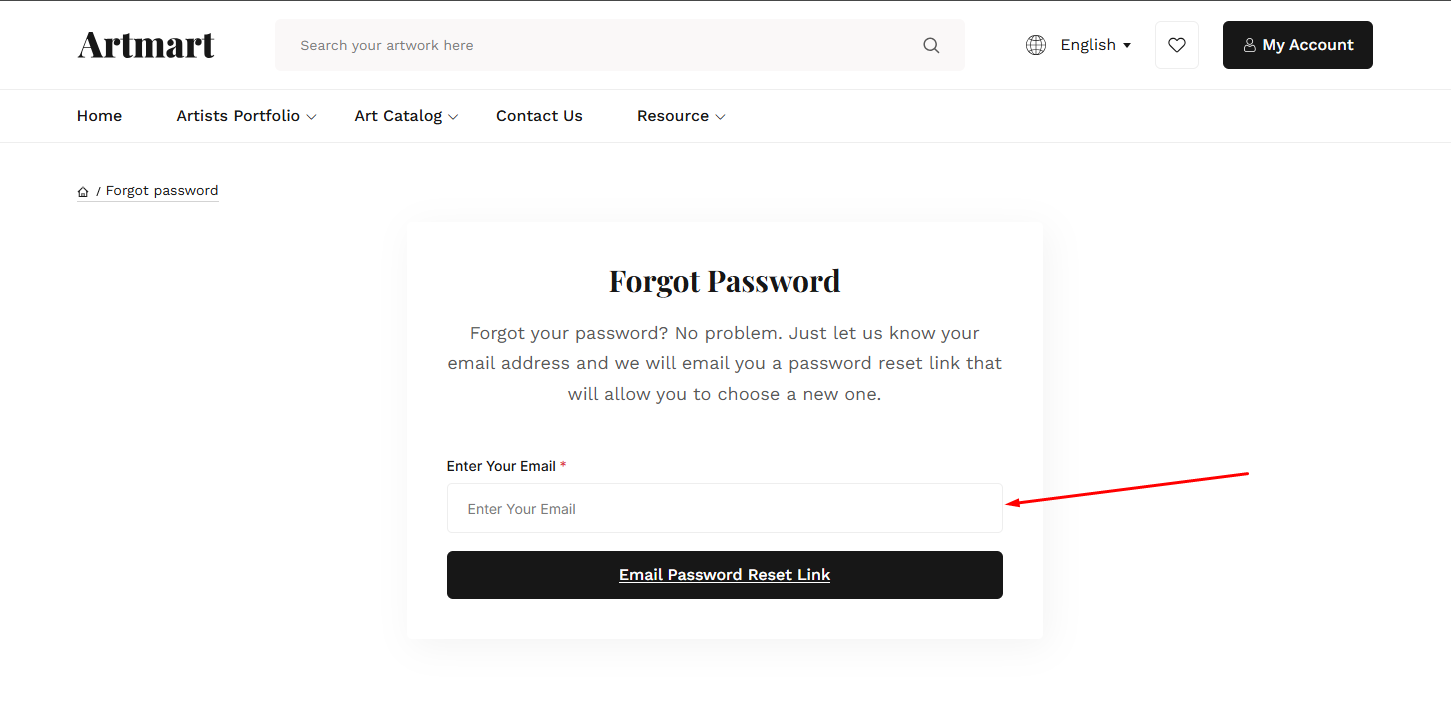Click the globe language icon
This screenshot has height=706, width=1451.
pyautogui.click(x=1036, y=45)
